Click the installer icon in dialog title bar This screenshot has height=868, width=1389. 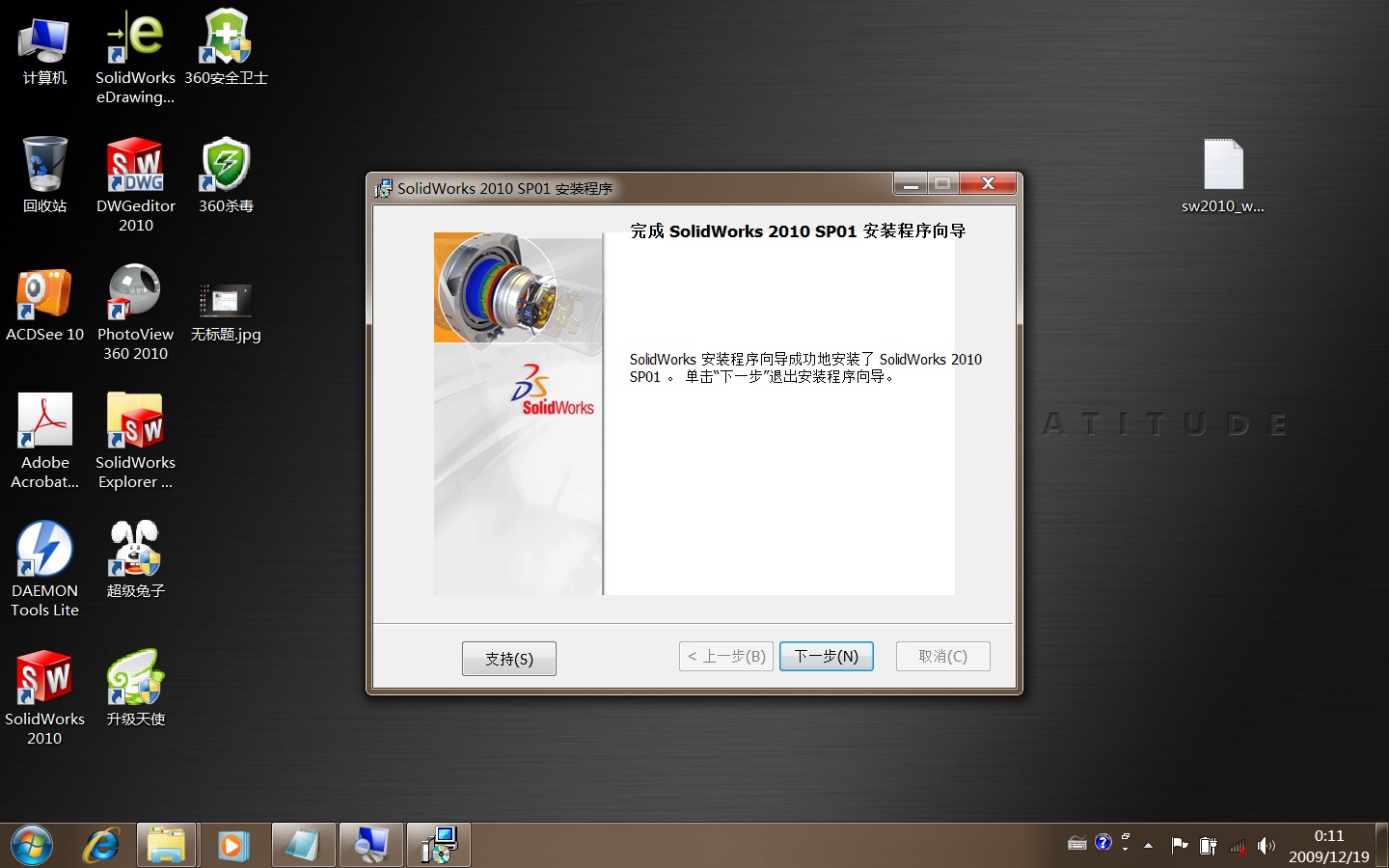point(384,188)
